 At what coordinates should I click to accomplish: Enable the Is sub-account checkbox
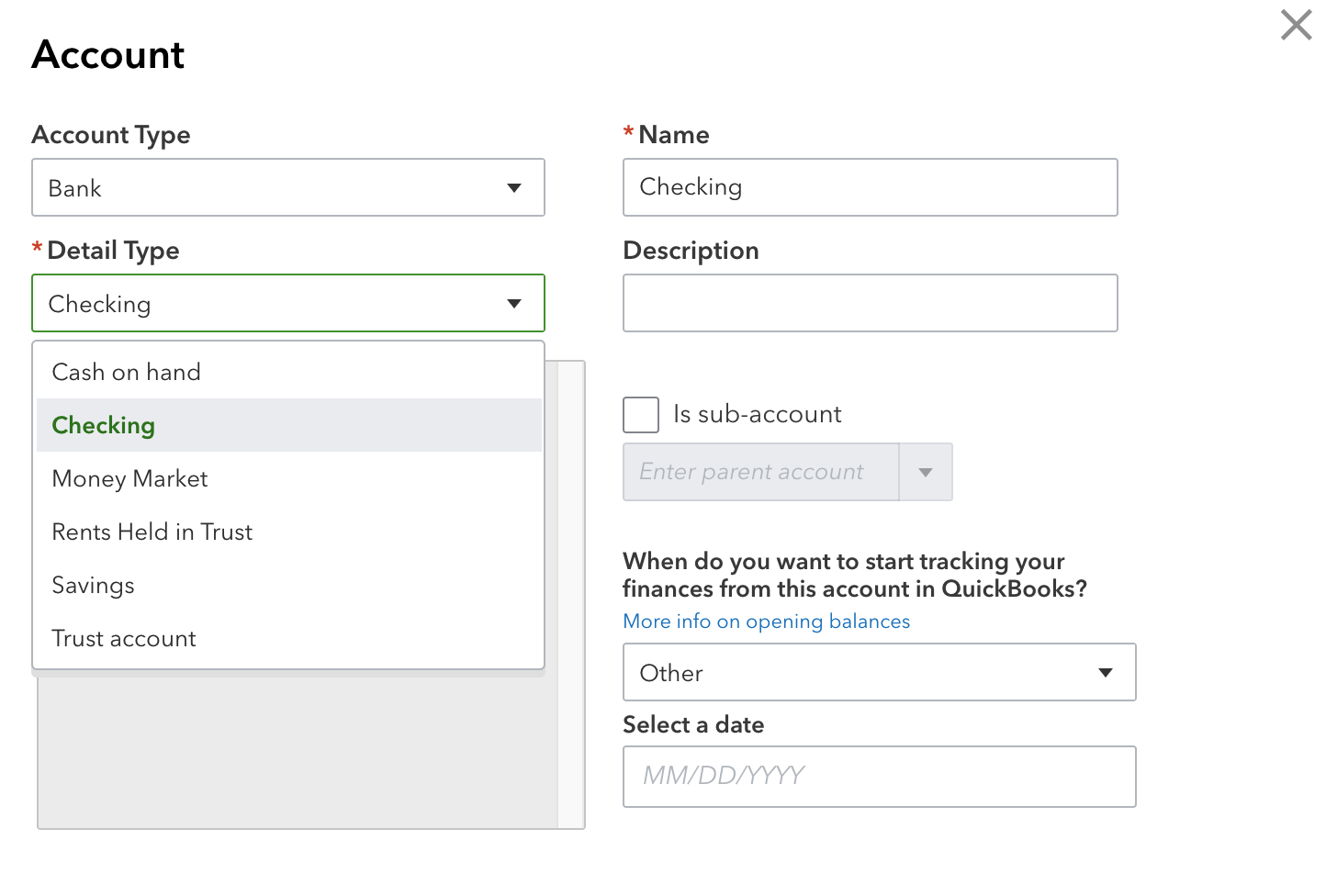[640, 414]
